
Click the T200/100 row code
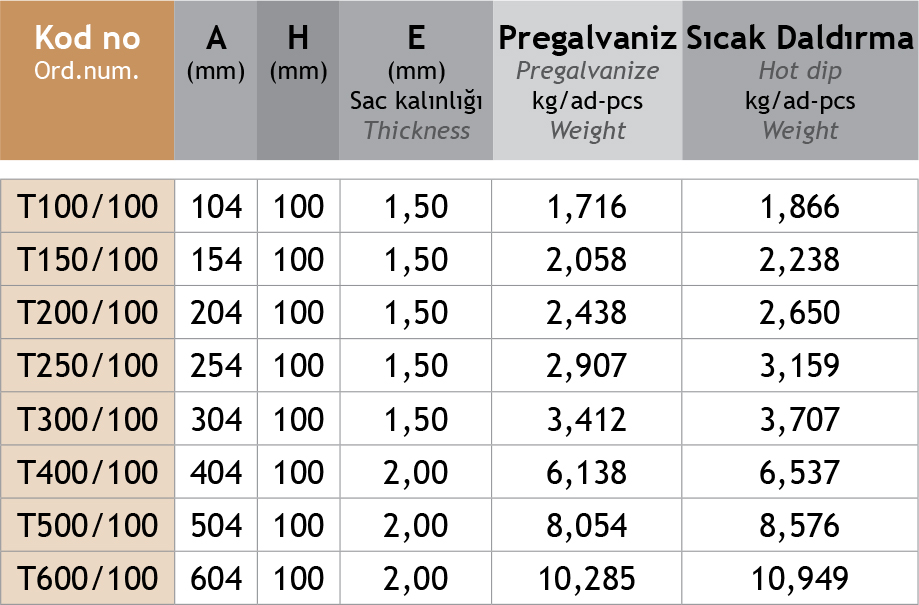[x=88, y=313]
